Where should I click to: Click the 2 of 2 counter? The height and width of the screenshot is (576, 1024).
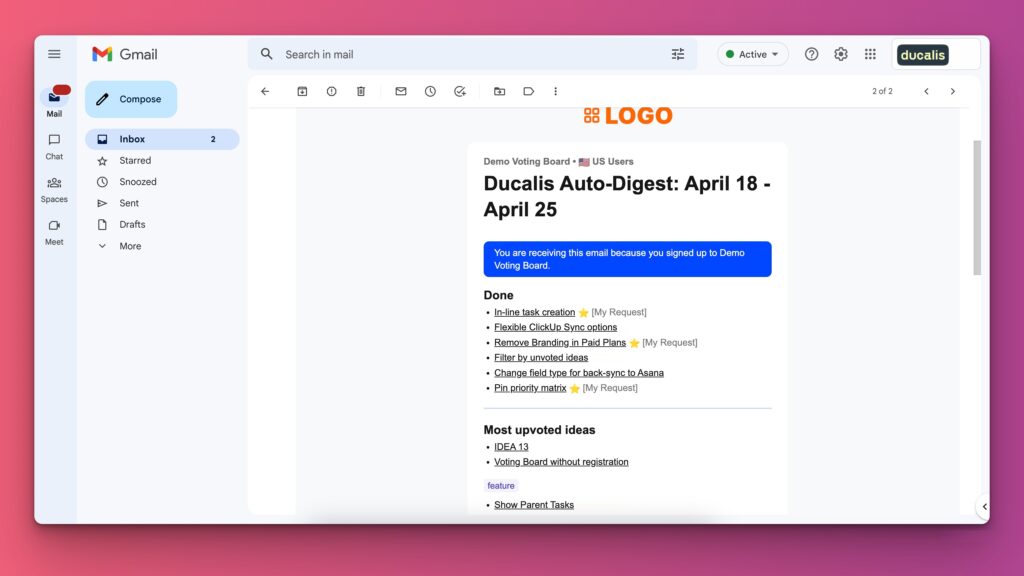click(x=882, y=91)
